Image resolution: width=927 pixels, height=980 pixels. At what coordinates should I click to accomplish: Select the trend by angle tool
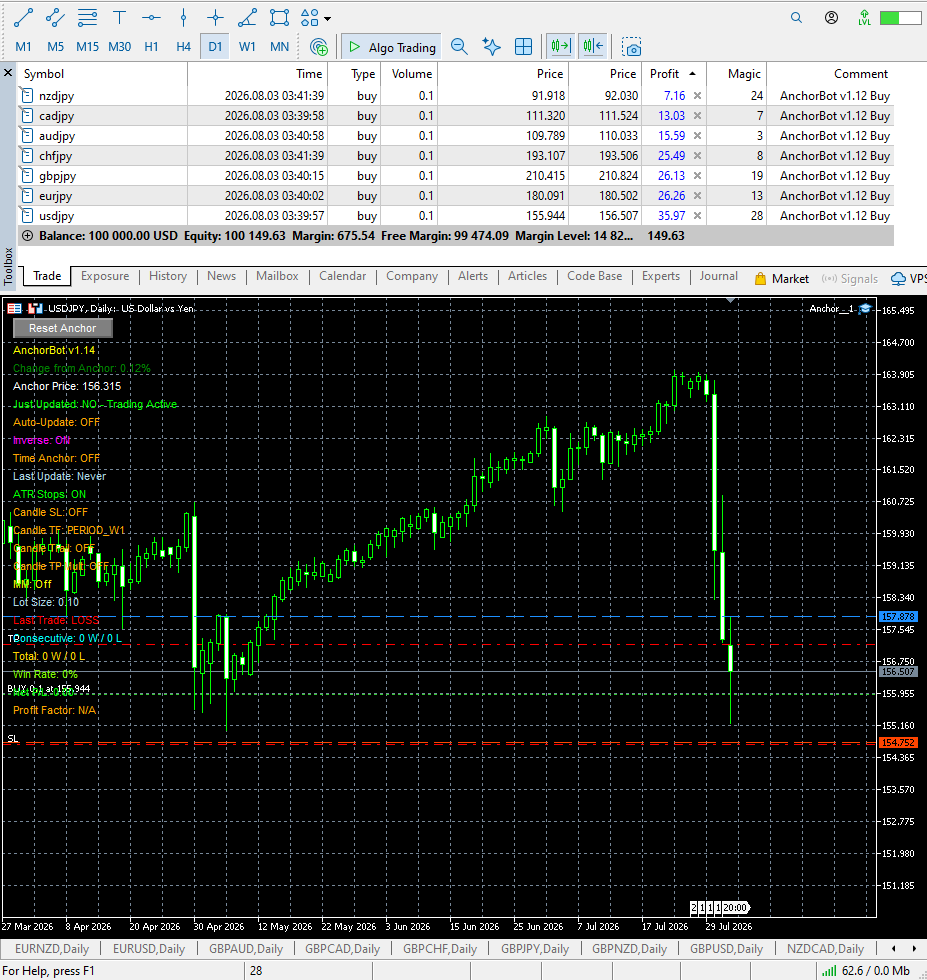[248, 18]
